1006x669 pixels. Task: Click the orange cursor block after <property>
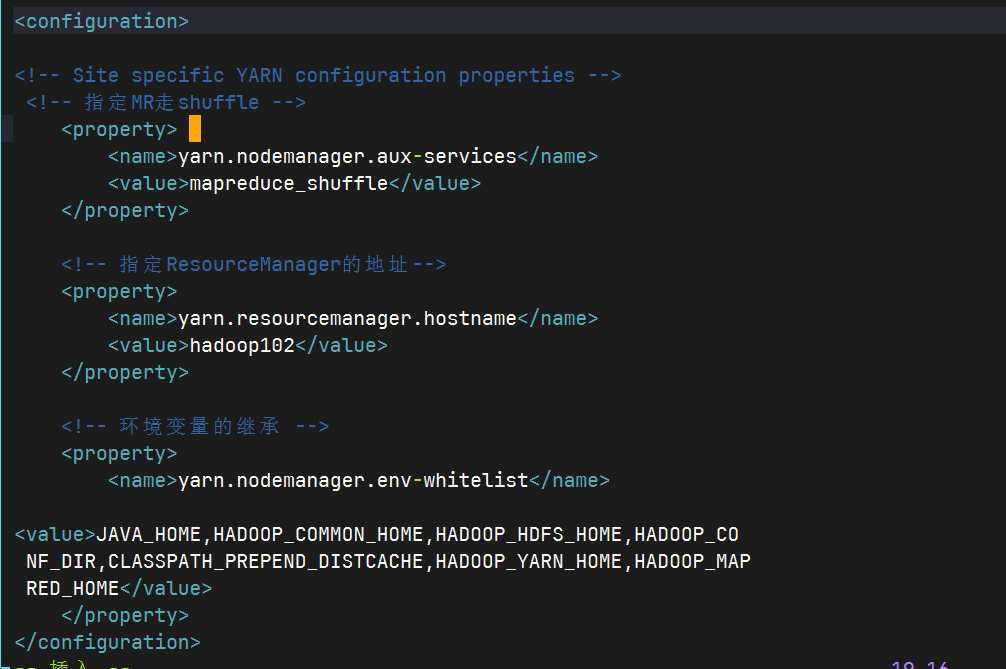(193, 128)
